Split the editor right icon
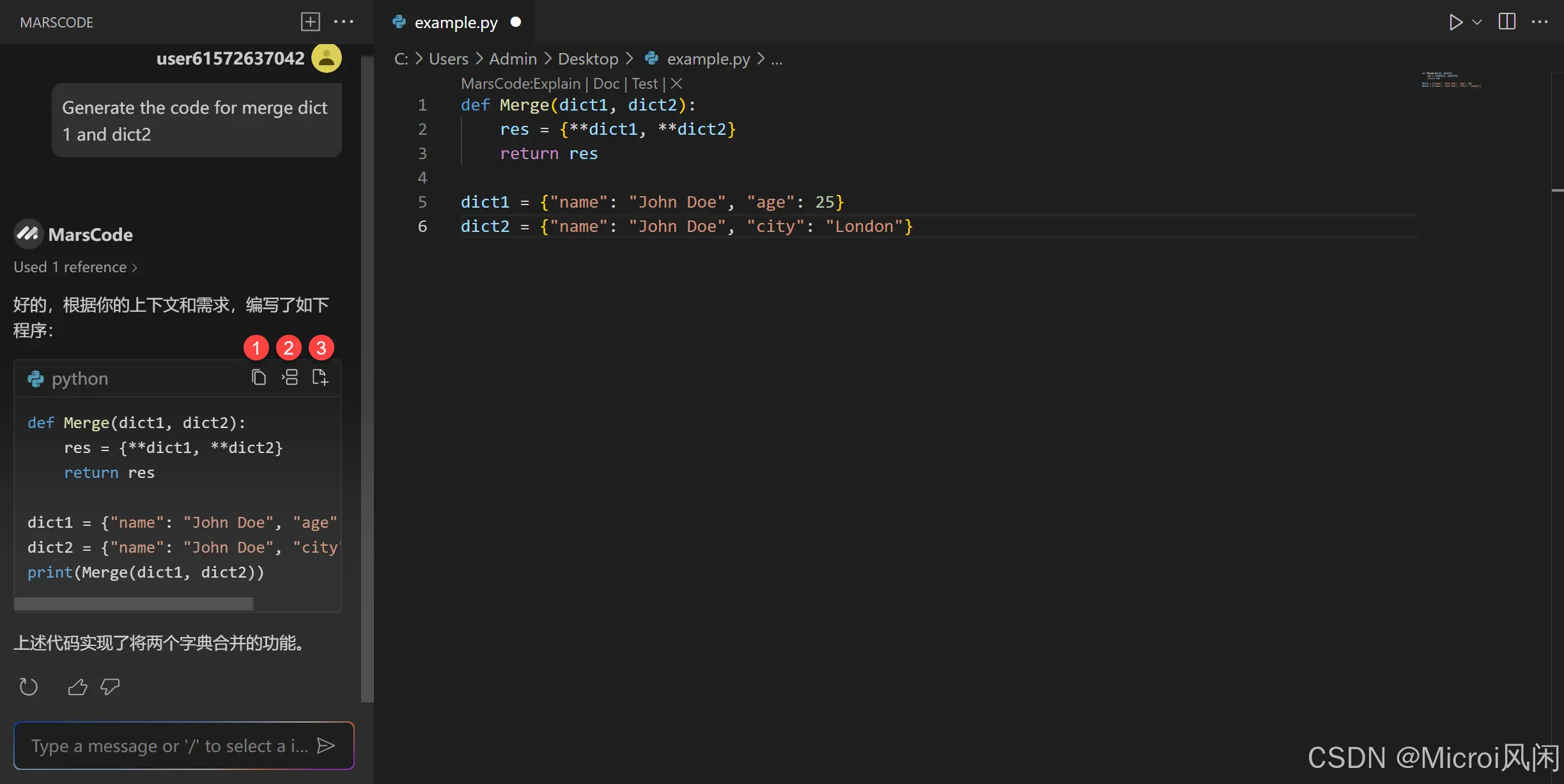The image size is (1564, 784). [x=1506, y=22]
